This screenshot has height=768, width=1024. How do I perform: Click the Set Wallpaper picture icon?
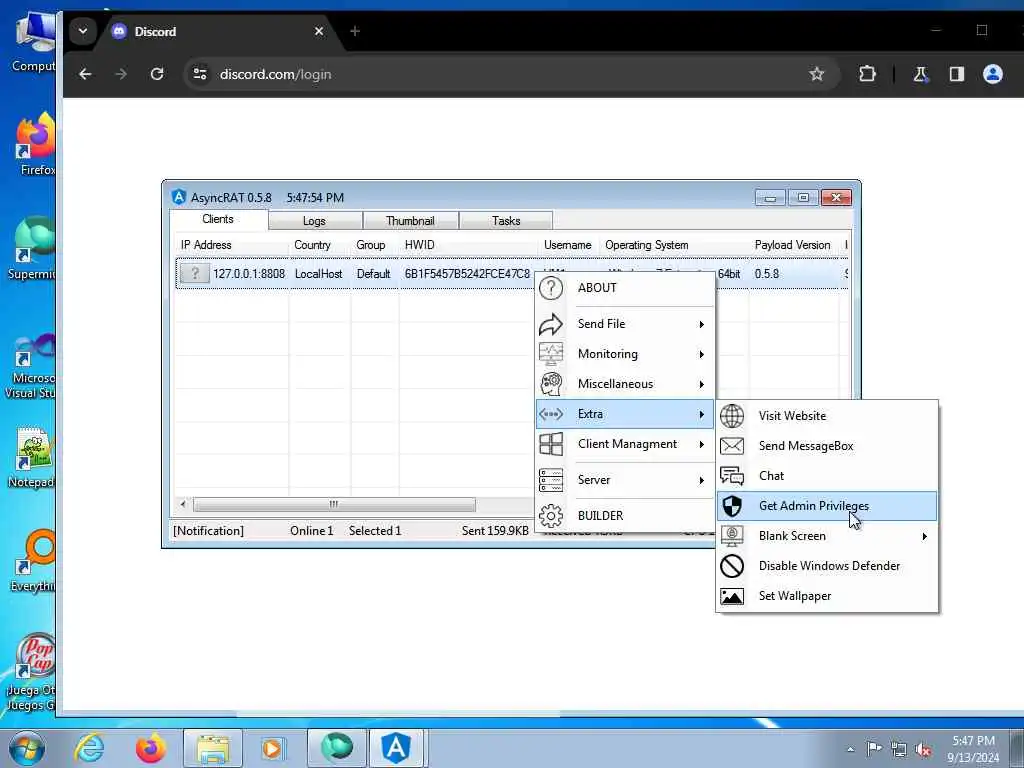coord(731,596)
